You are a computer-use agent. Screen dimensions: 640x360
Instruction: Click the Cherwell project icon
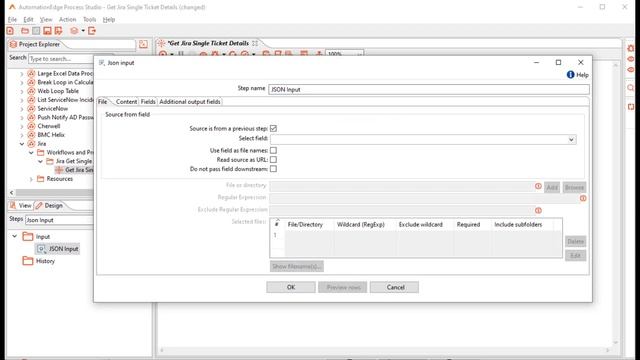31,126
